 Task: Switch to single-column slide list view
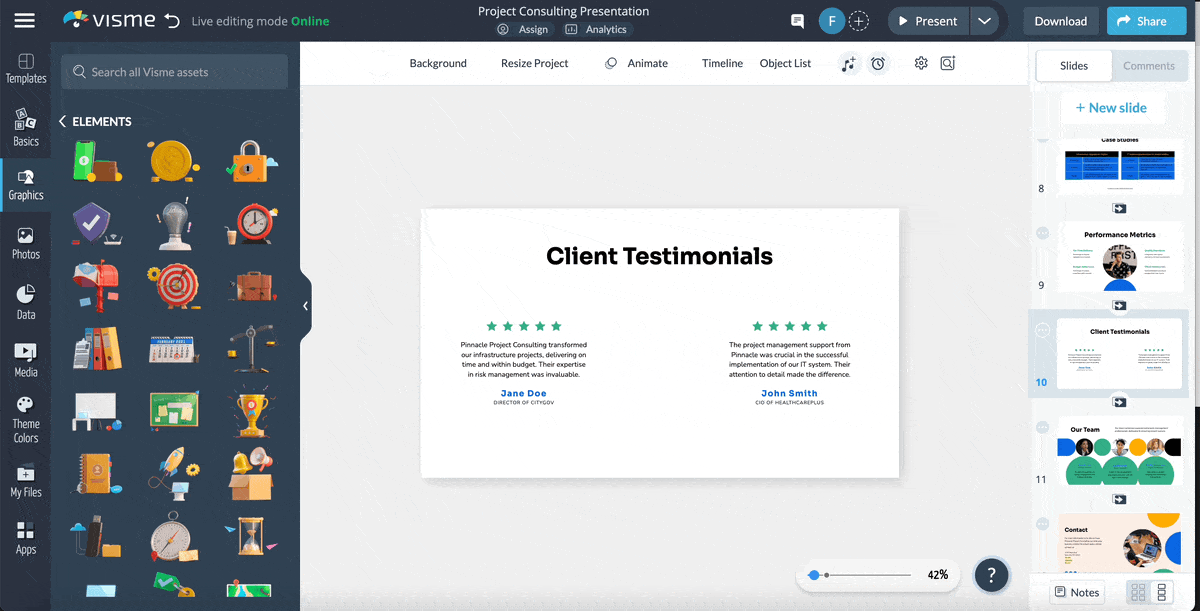coord(1161,592)
